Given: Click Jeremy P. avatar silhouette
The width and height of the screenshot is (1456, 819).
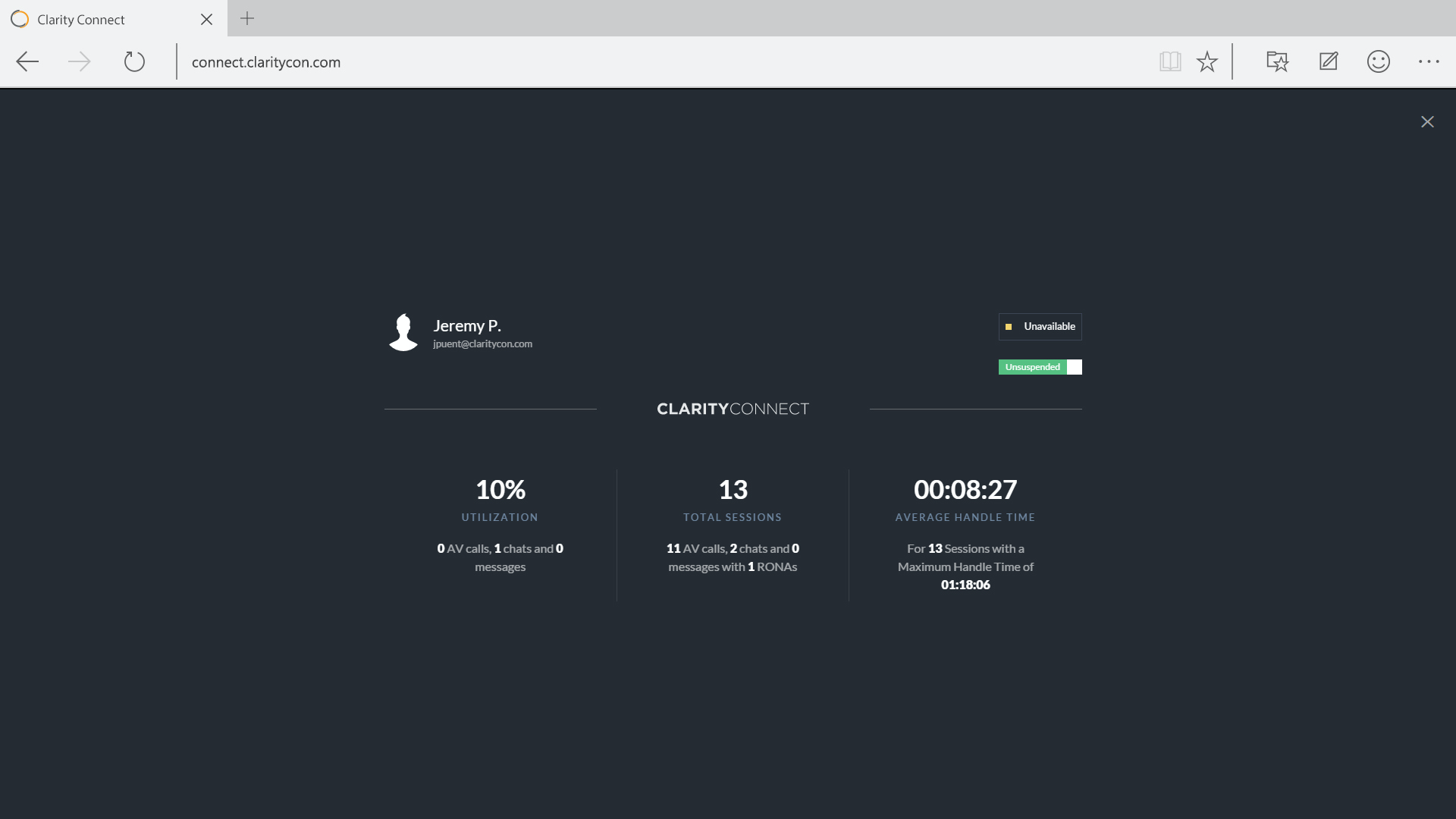Looking at the screenshot, I should coord(403,332).
